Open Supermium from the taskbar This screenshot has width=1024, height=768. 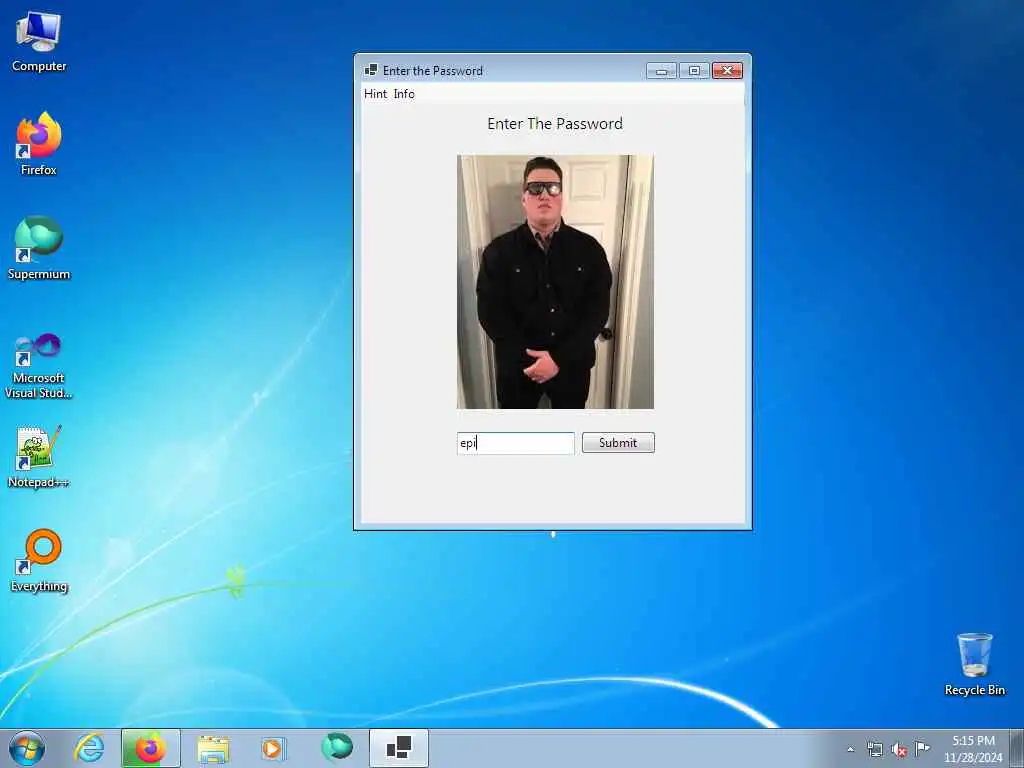click(x=337, y=747)
